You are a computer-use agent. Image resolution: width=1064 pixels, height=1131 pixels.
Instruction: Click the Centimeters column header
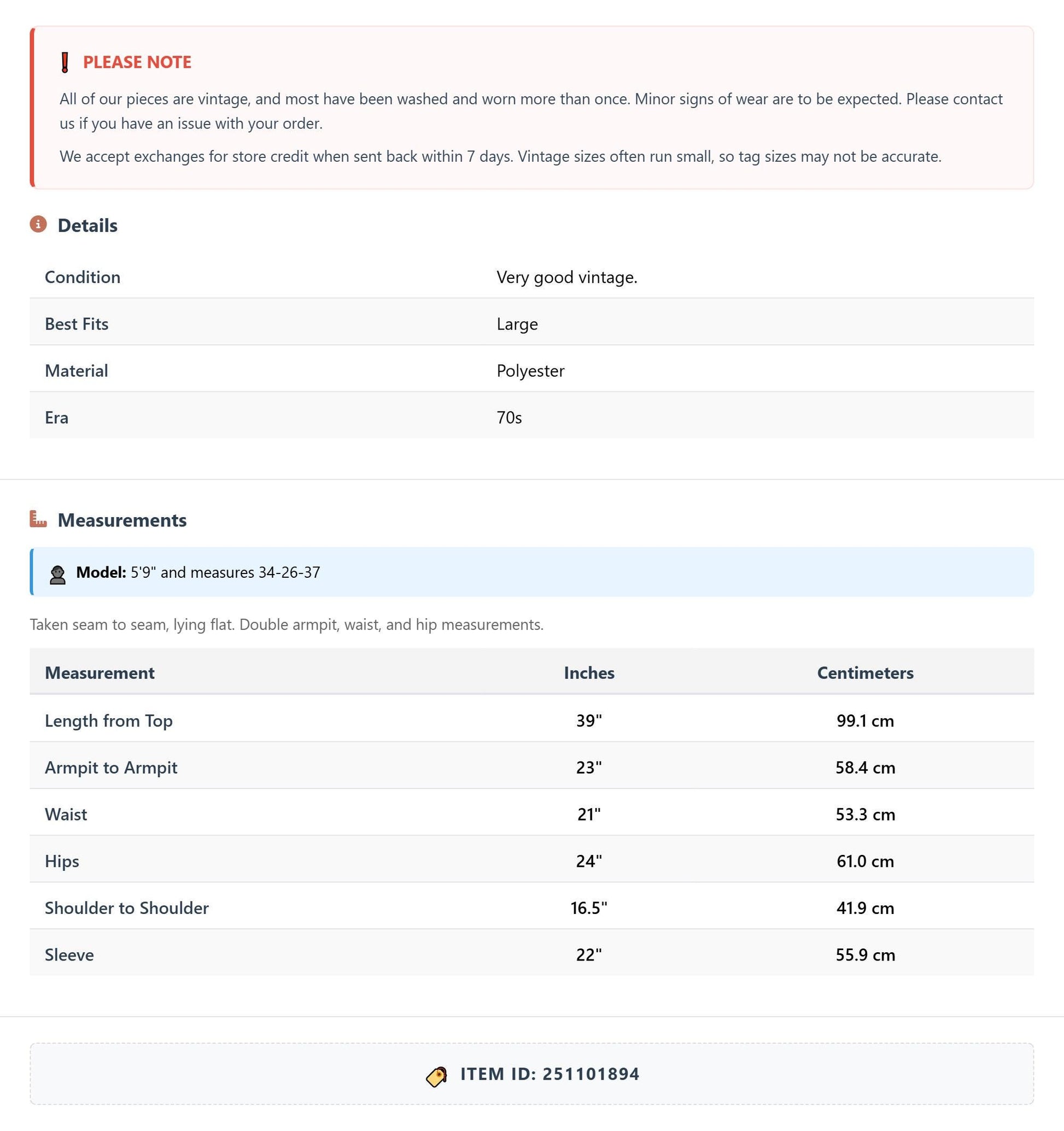tap(865, 672)
